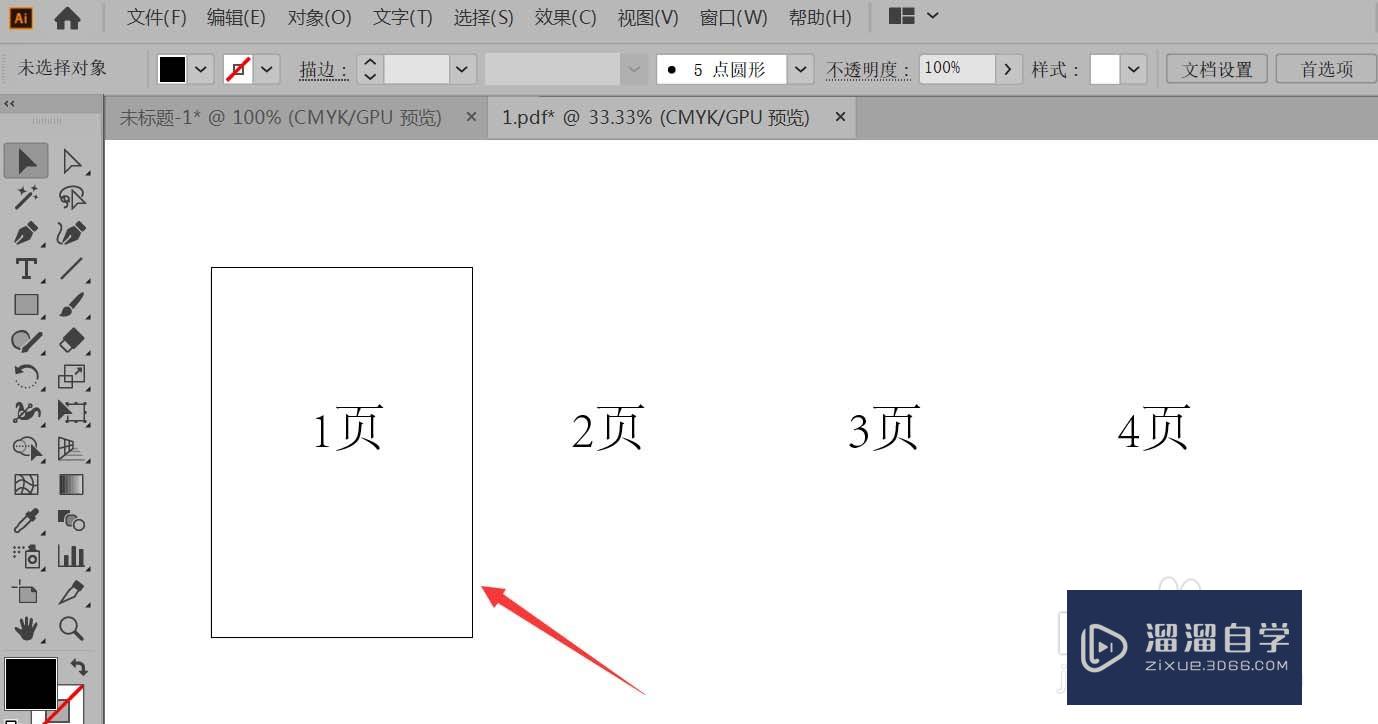The image size is (1378, 724).
Task: Click the 首选项 button
Action: coord(1326,69)
